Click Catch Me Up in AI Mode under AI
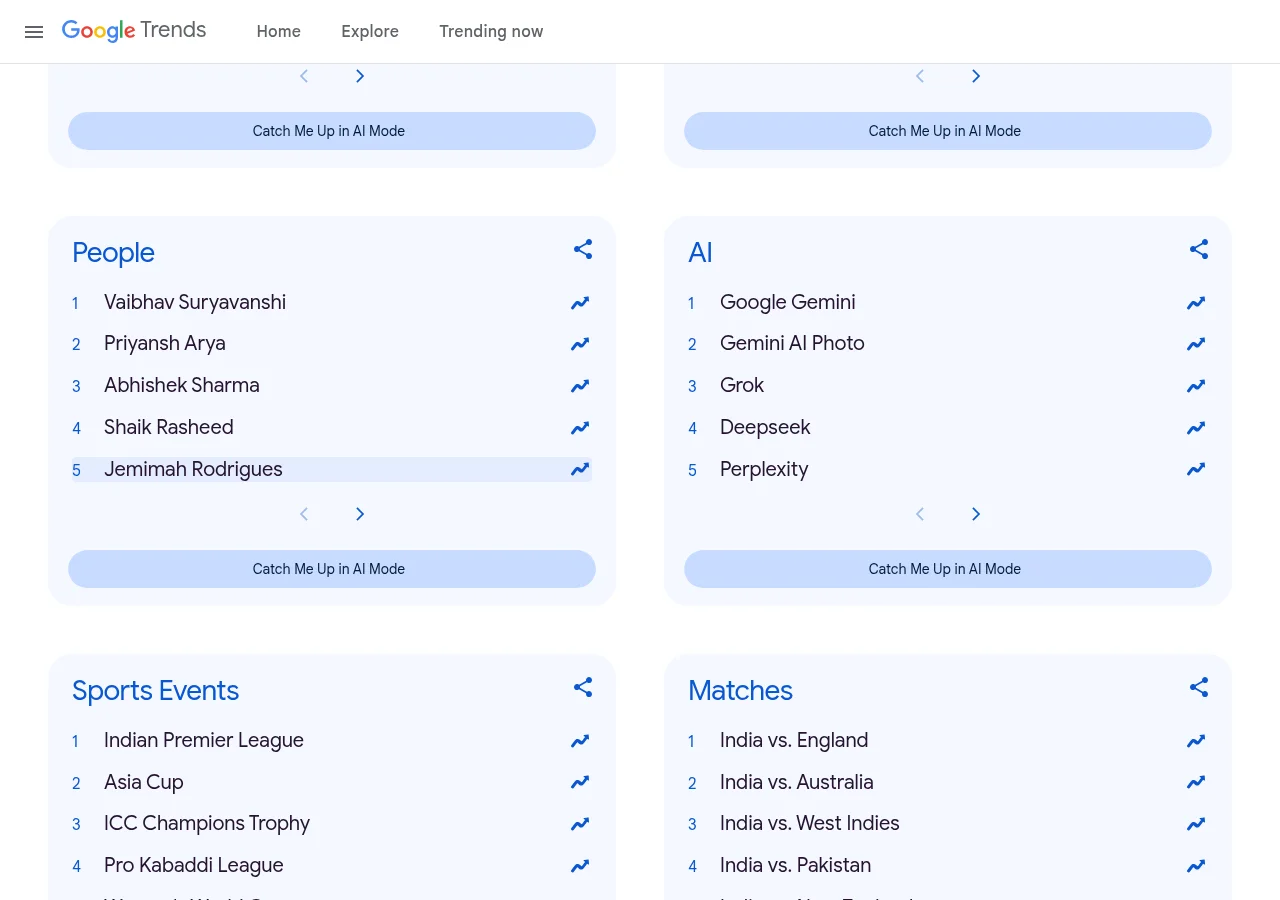1280x900 pixels. coord(948,569)
